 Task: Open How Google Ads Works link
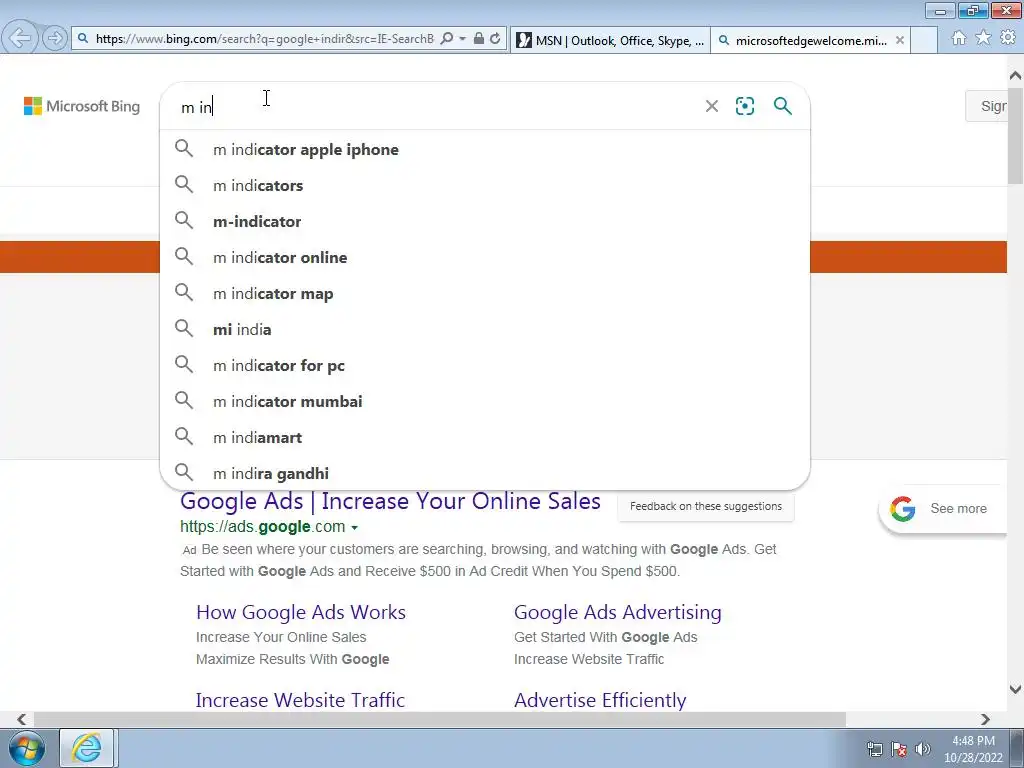click(300, 613)
